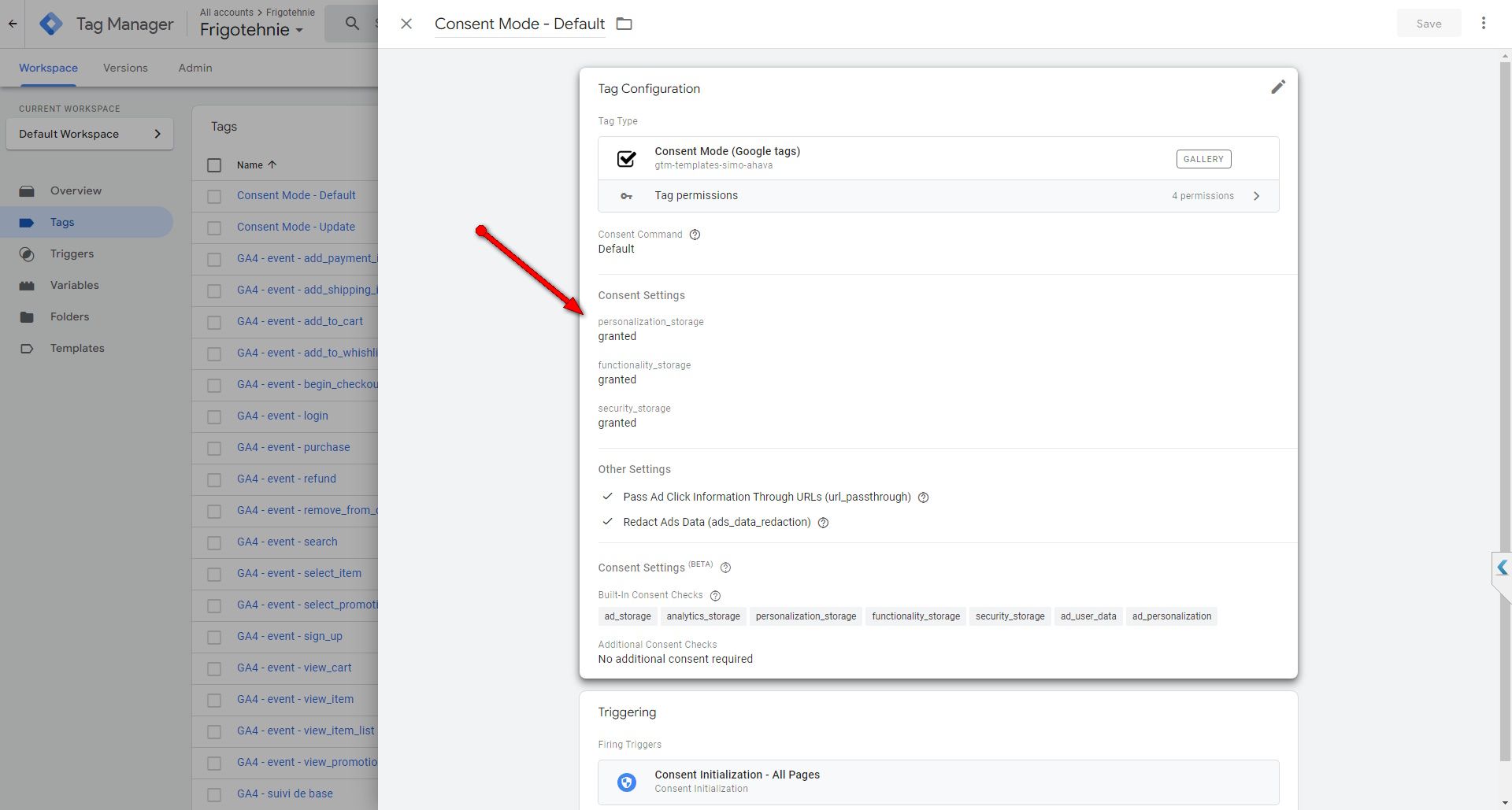This screenshot has width=1512, height=810.
Task: Click the ad_personalization consent chip
Action: pyautogui.click(x=1172, y=616)
